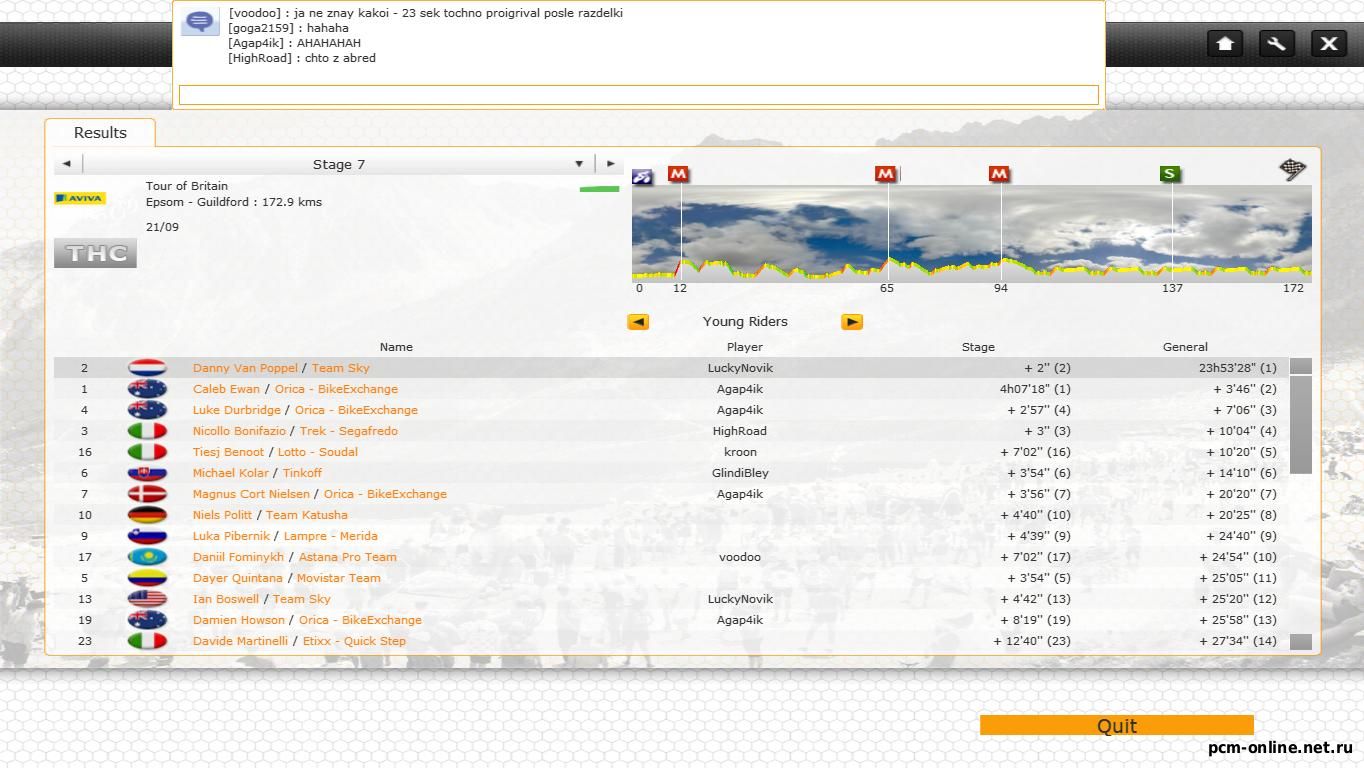Switch to the Results tab

[100, 132]
